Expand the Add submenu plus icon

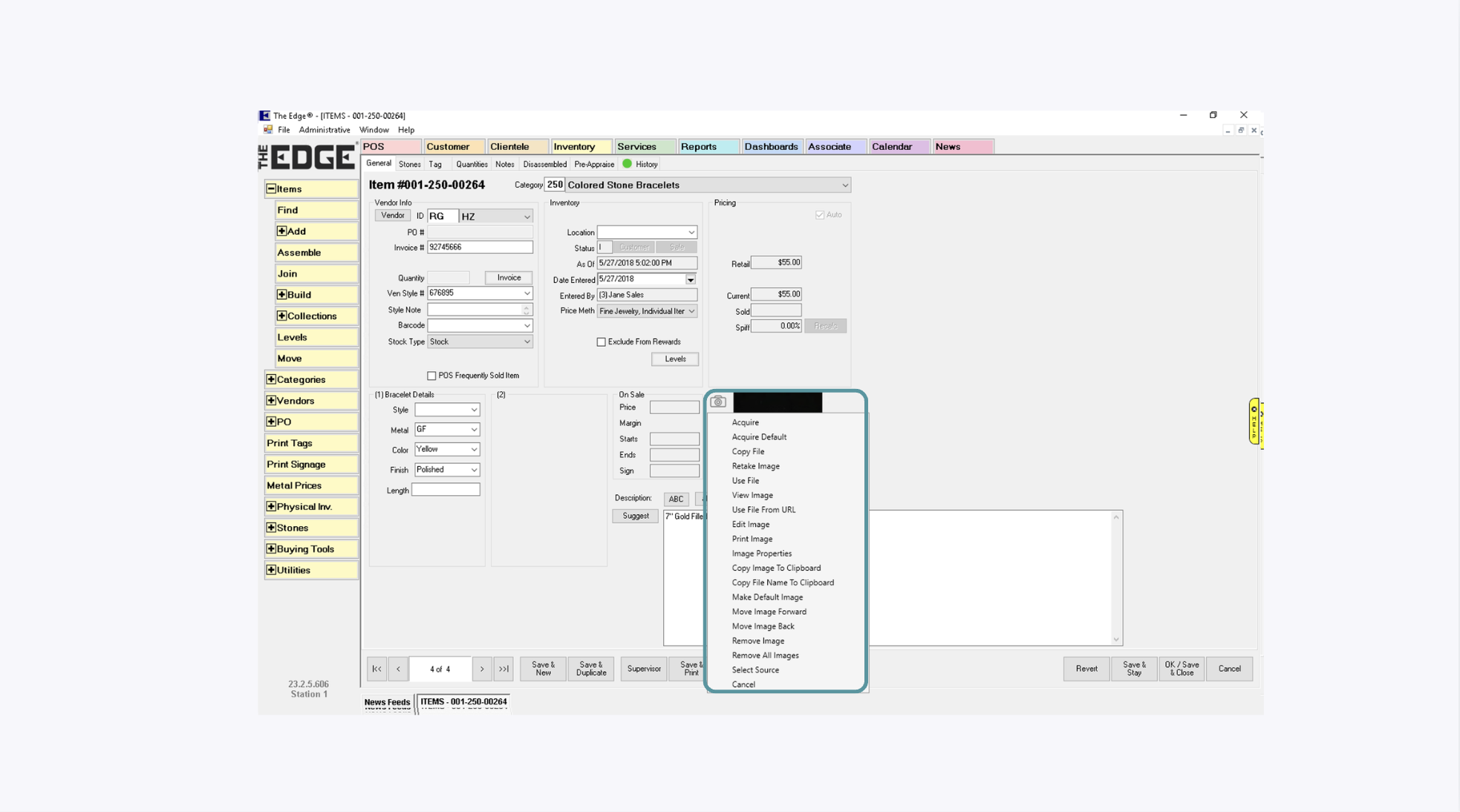point(281,231)
